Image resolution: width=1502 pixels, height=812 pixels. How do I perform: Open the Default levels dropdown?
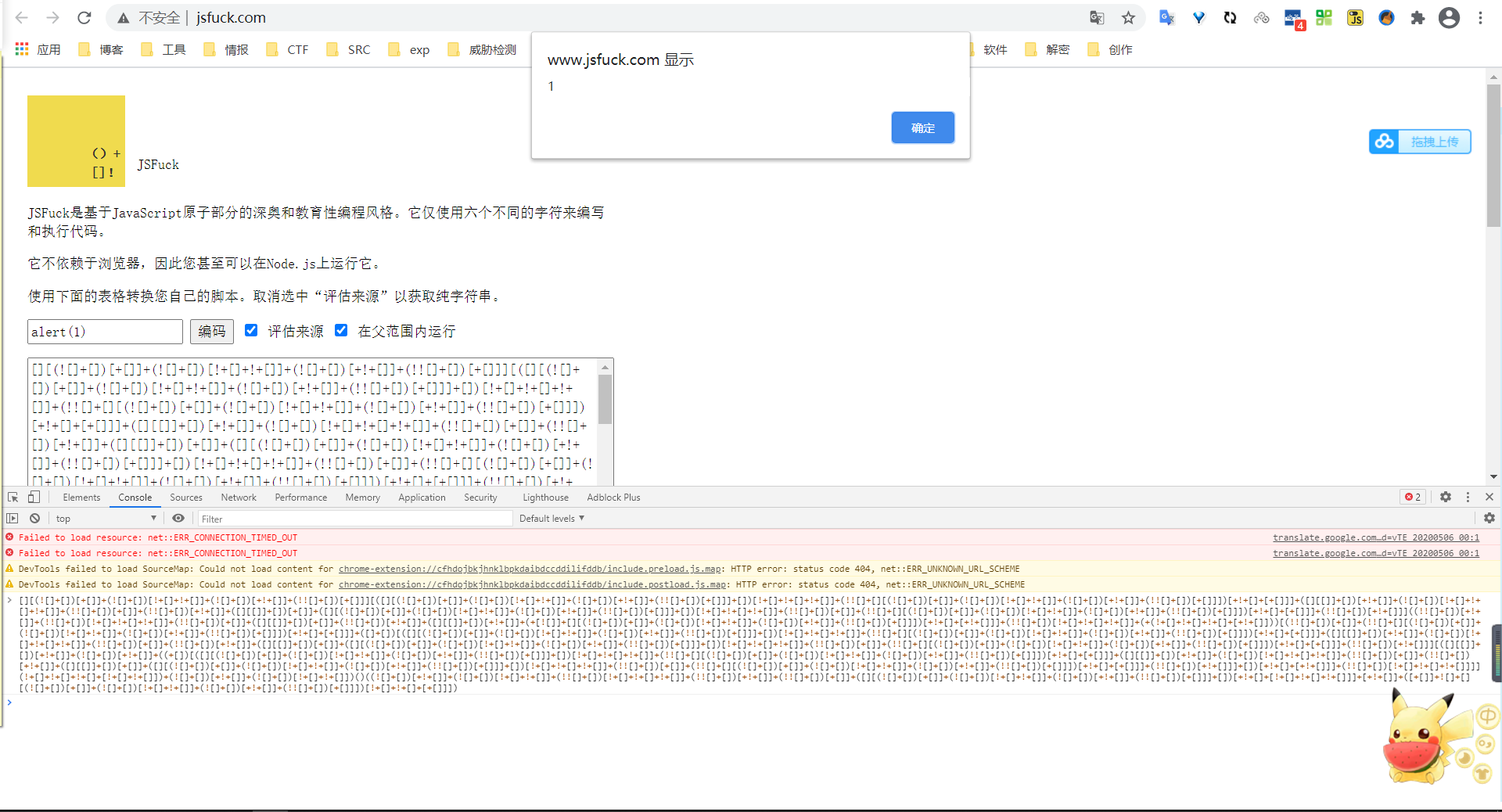pyautogui.click(x=552, y=518)
